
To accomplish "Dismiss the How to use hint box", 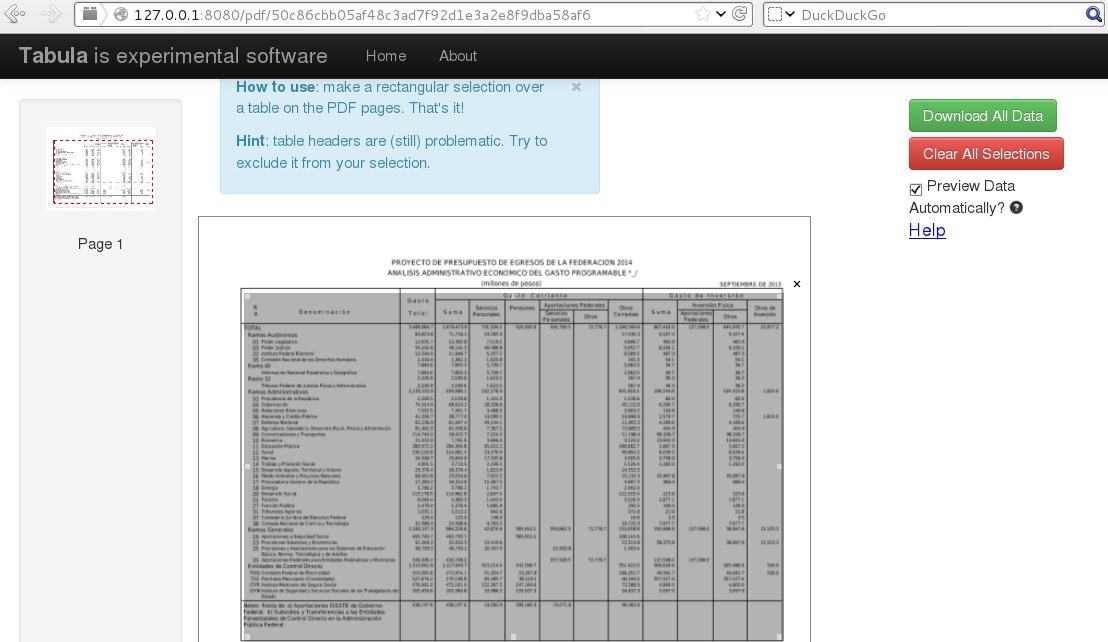I will point(576,87).
